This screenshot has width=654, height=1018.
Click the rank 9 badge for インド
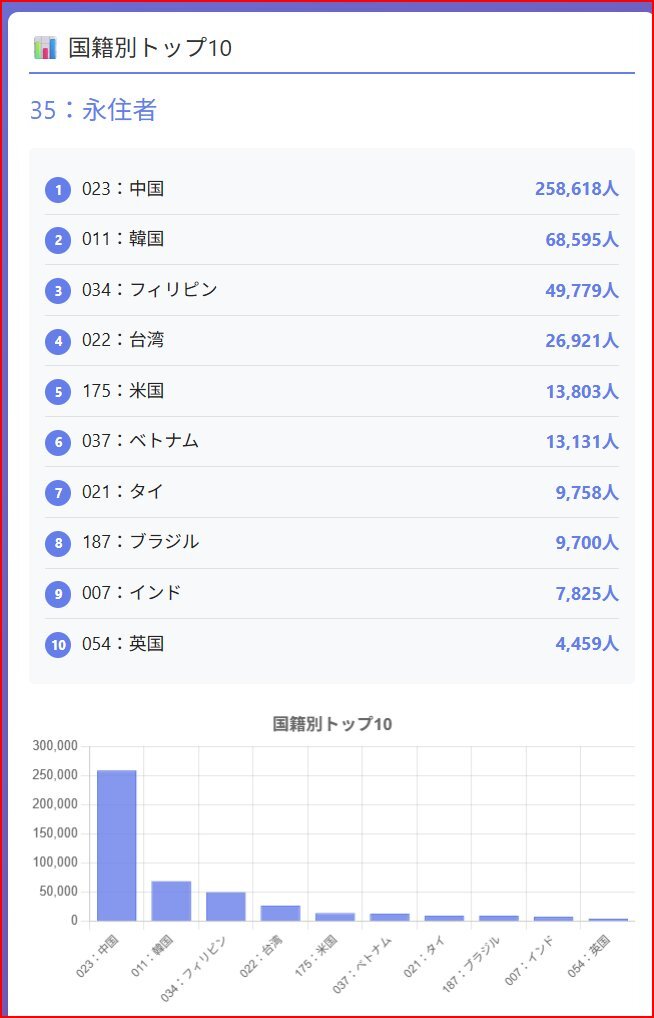click(58, 594)
